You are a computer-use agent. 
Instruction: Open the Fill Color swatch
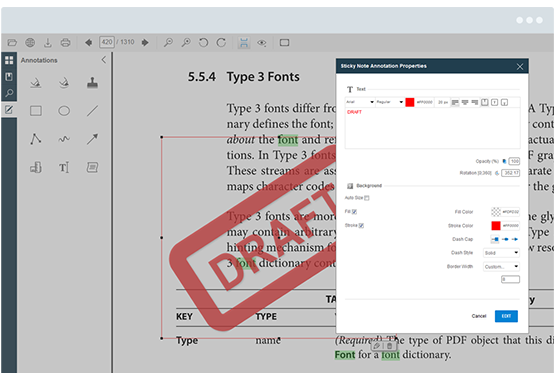pos(496,212)
